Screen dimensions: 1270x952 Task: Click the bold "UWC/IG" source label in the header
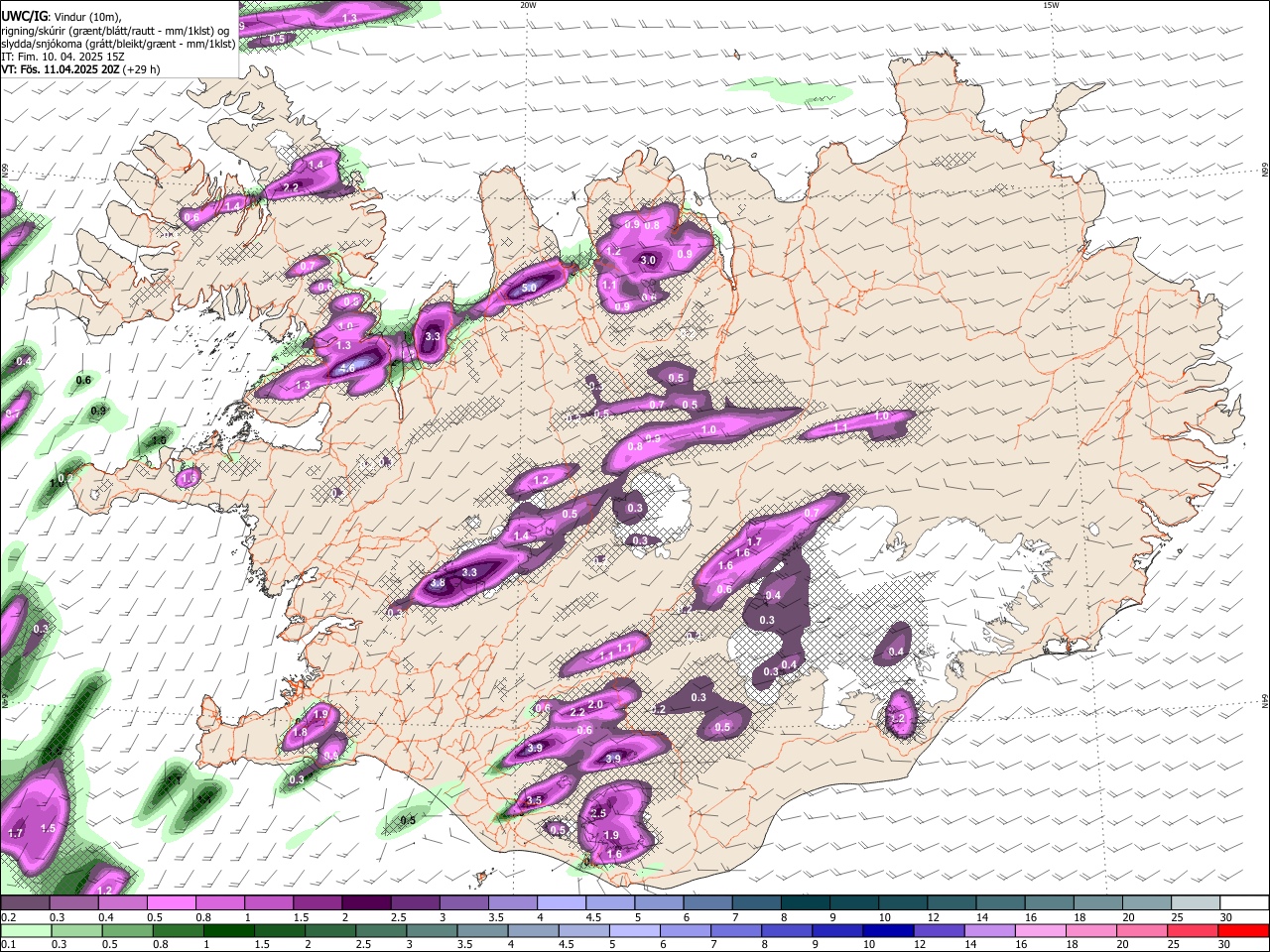(x=23, y=17)
